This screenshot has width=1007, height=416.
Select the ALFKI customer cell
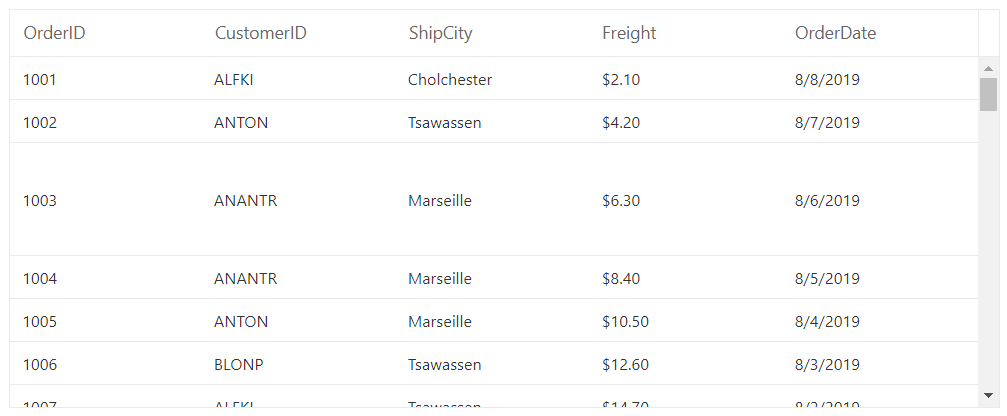pos(299,79)
